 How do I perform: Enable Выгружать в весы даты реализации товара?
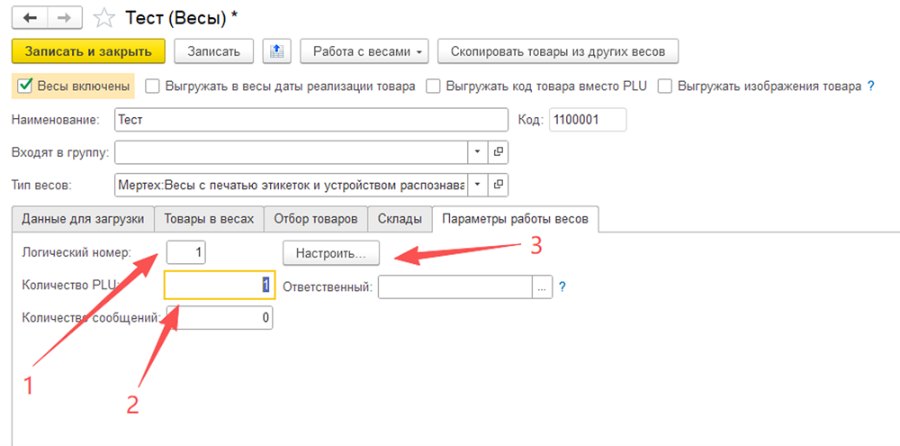[x=152, y=86]
